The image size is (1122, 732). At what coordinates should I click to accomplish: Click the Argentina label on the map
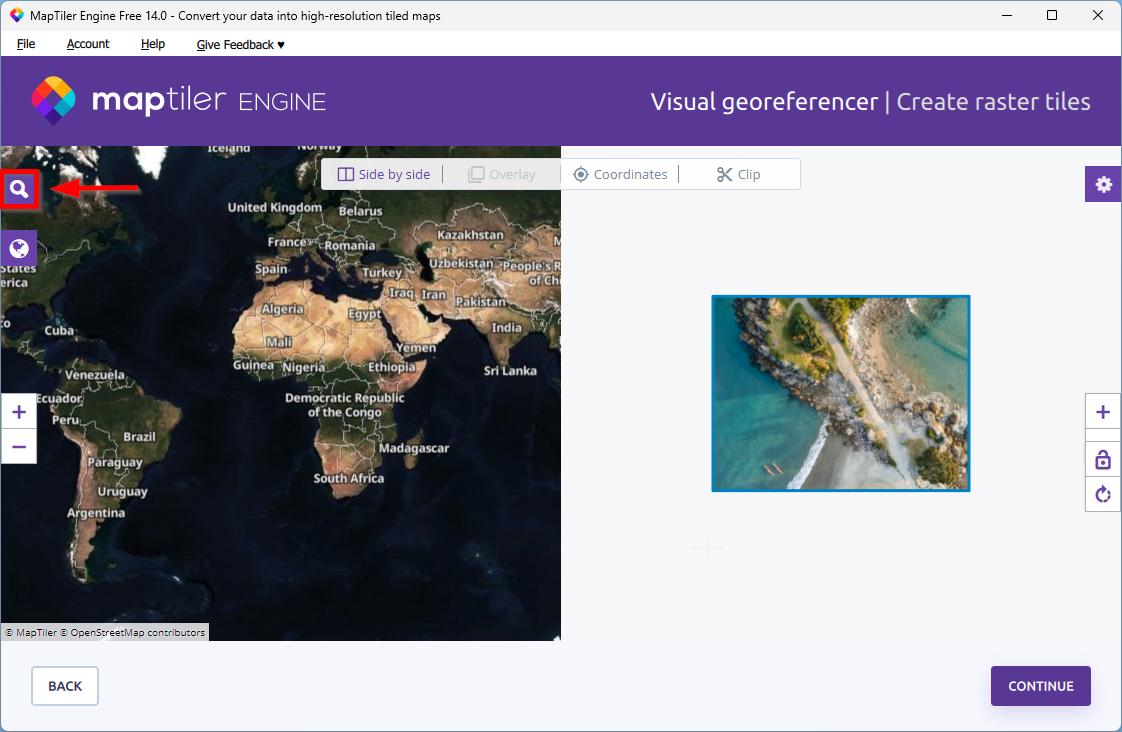pos(96,513)
